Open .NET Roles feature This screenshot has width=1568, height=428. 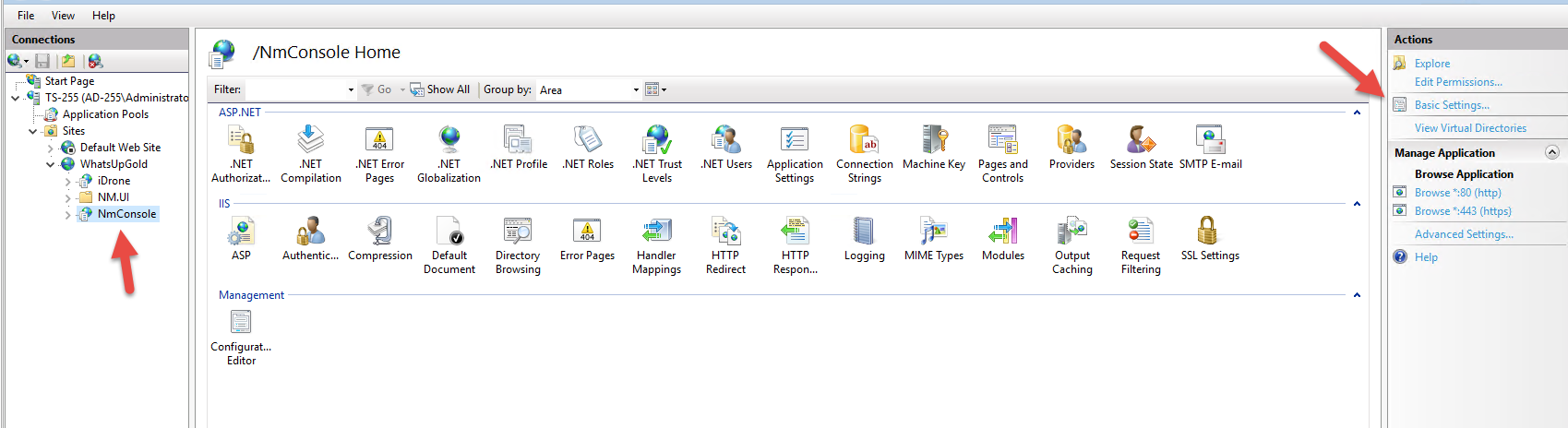click(588, 148)
